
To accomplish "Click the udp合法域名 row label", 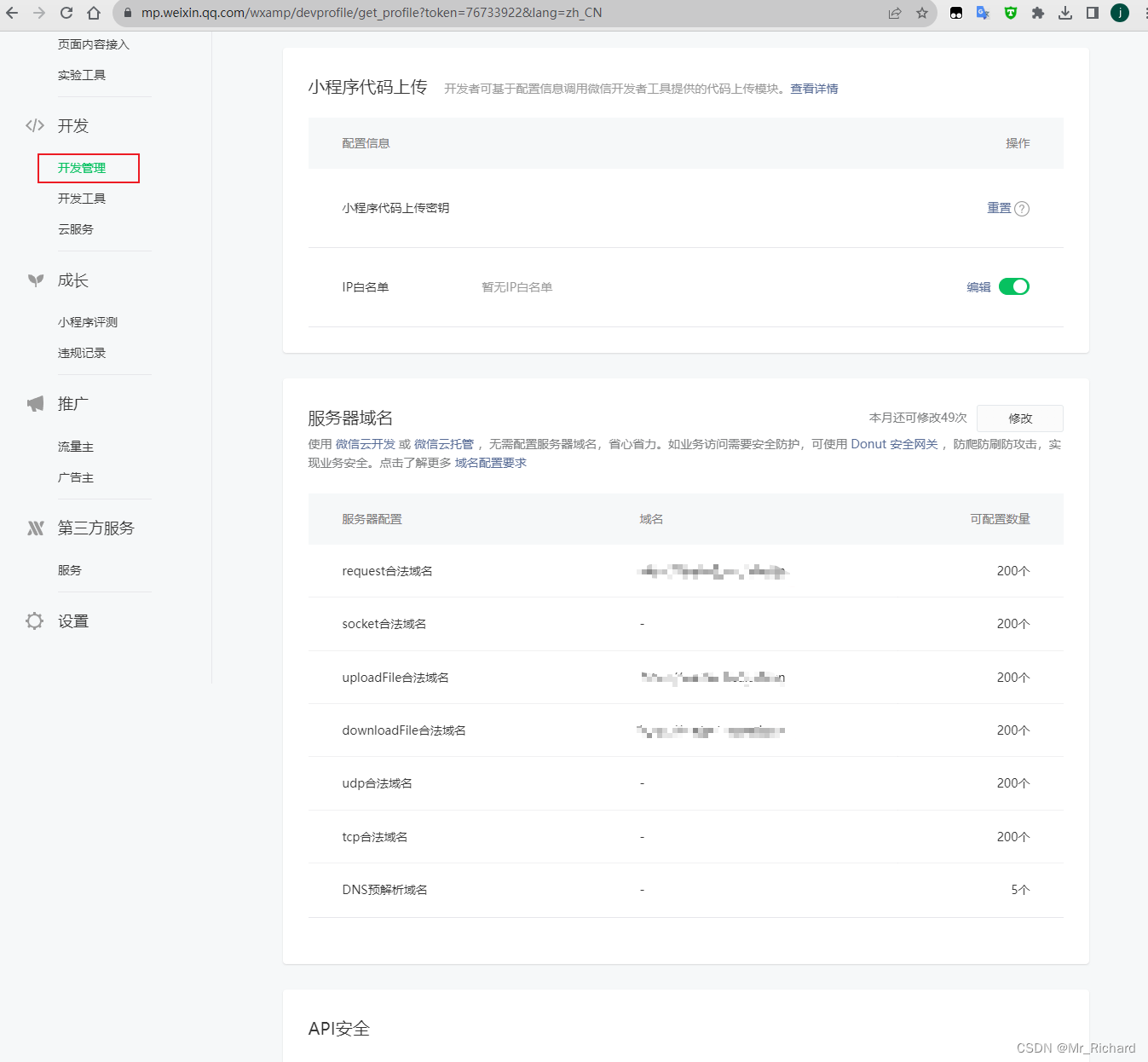I will [378, 783].
